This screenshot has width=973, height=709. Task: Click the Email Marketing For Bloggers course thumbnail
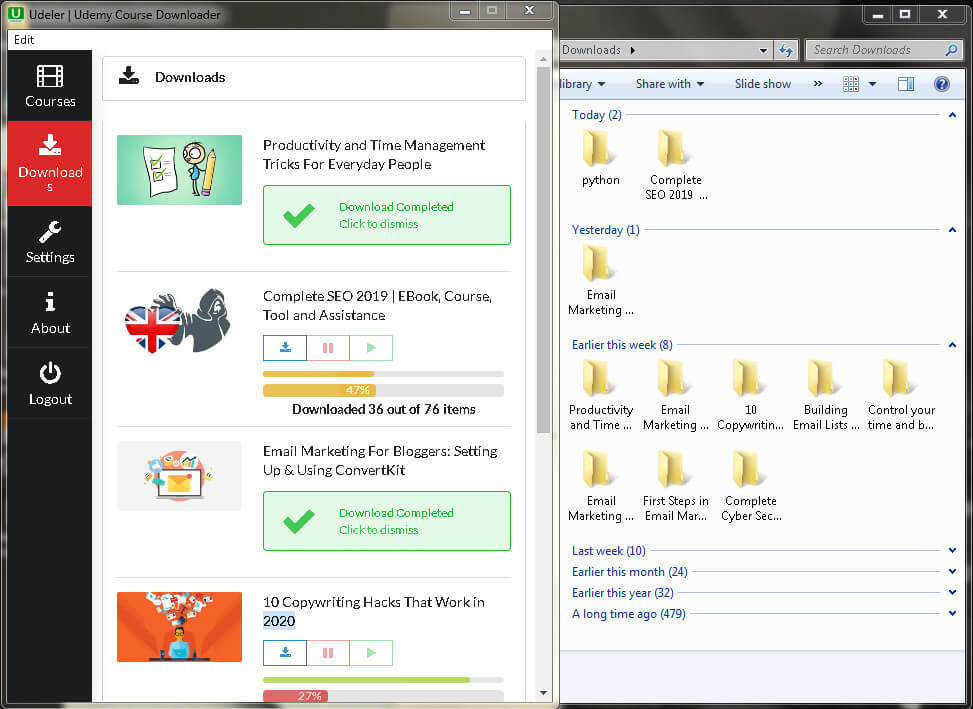[x=179, y=476]
